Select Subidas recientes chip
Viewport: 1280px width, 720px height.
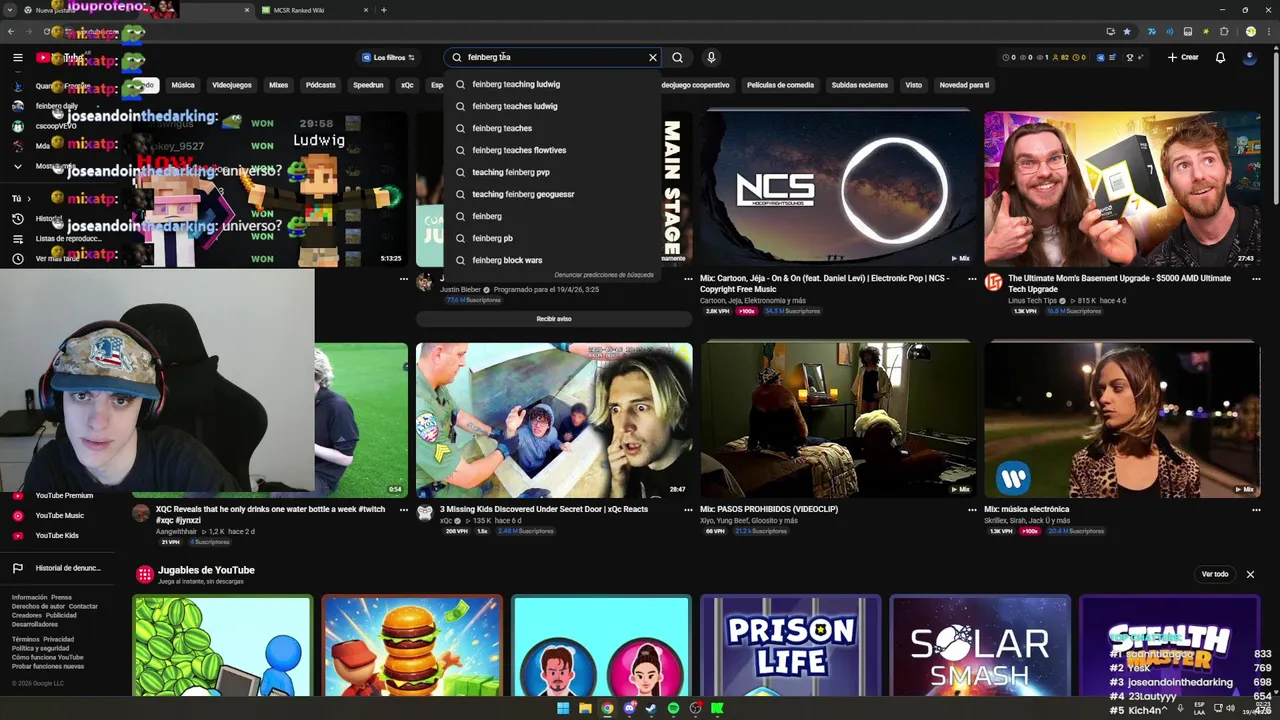(859, 85)
